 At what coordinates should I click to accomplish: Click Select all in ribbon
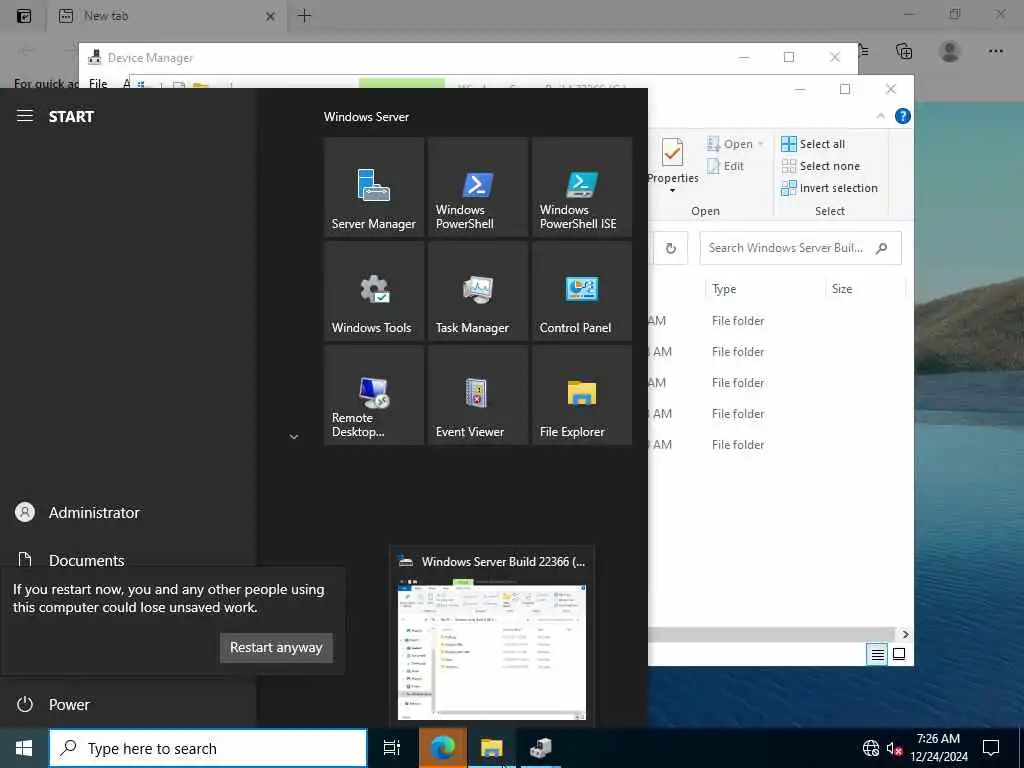coord(813,144)
